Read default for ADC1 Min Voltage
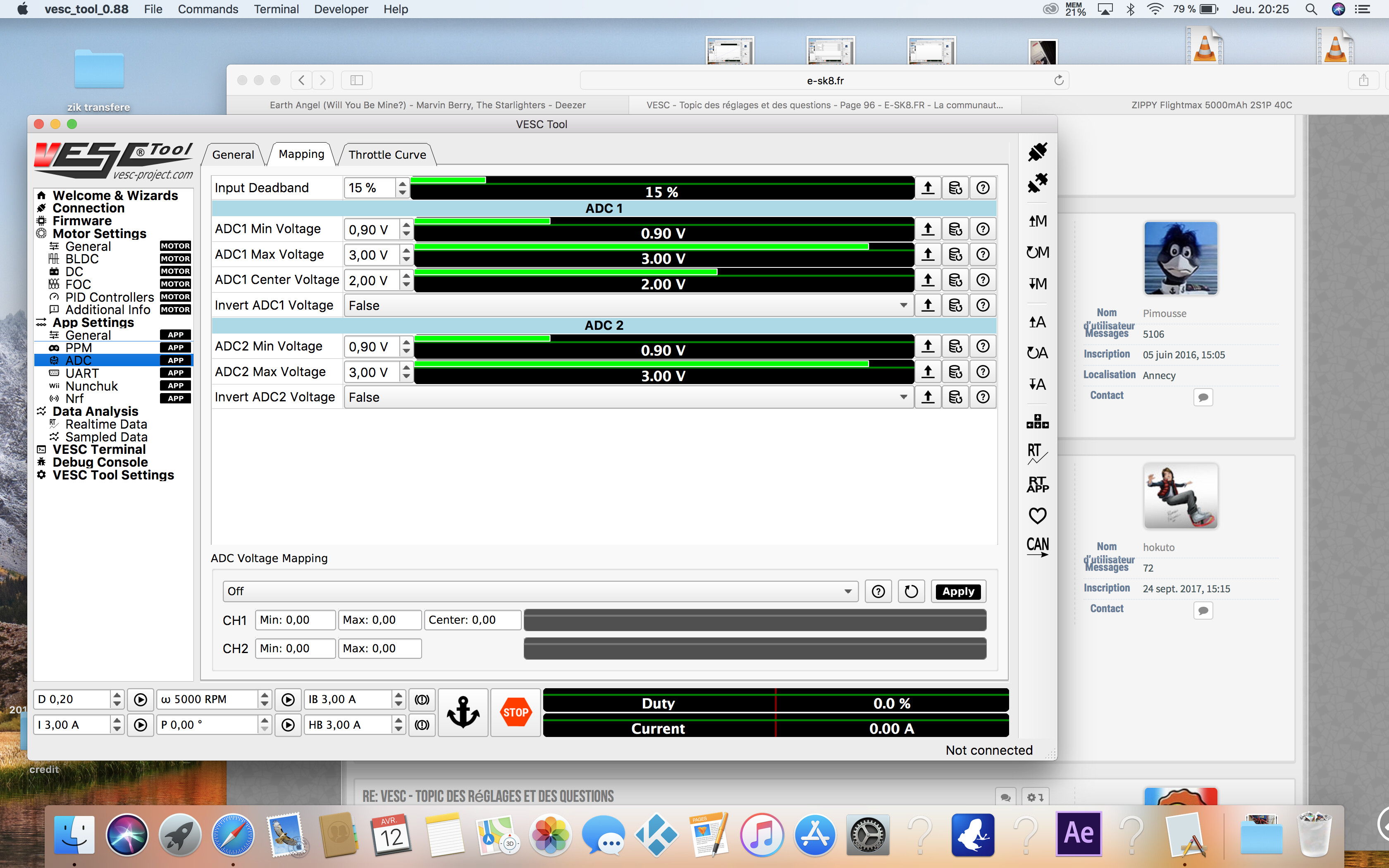Image resolution: width=1389 pixels, height=868 pixels. pyautogui.click(x=955, y=229)
